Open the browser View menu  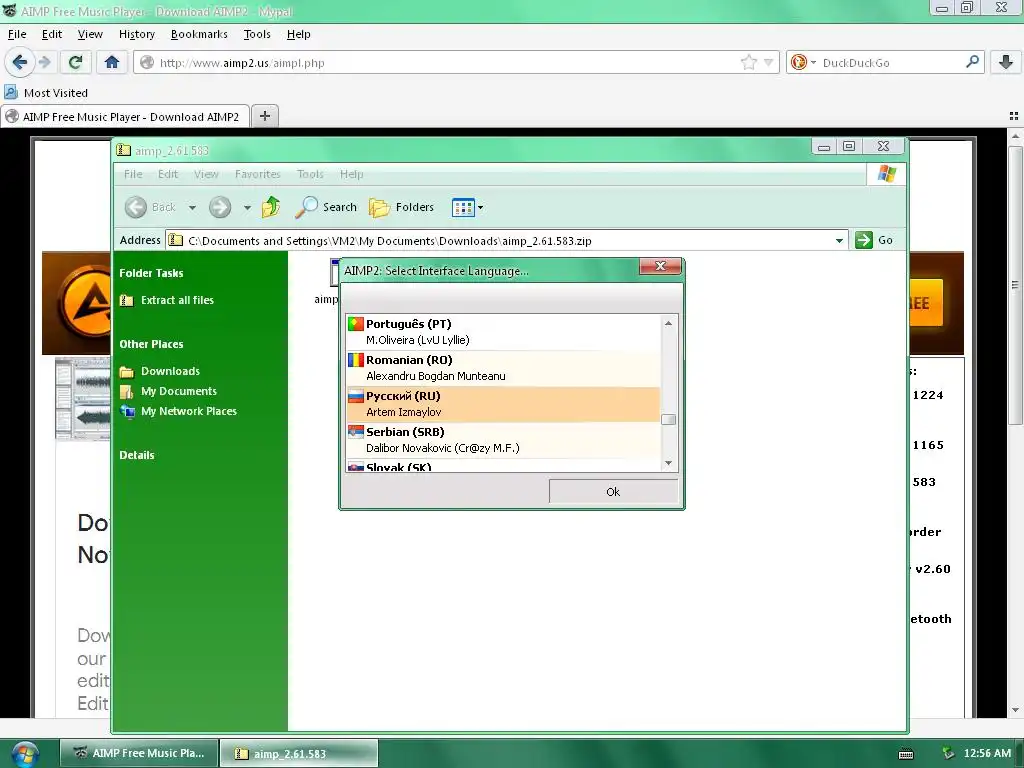[90, 34]
